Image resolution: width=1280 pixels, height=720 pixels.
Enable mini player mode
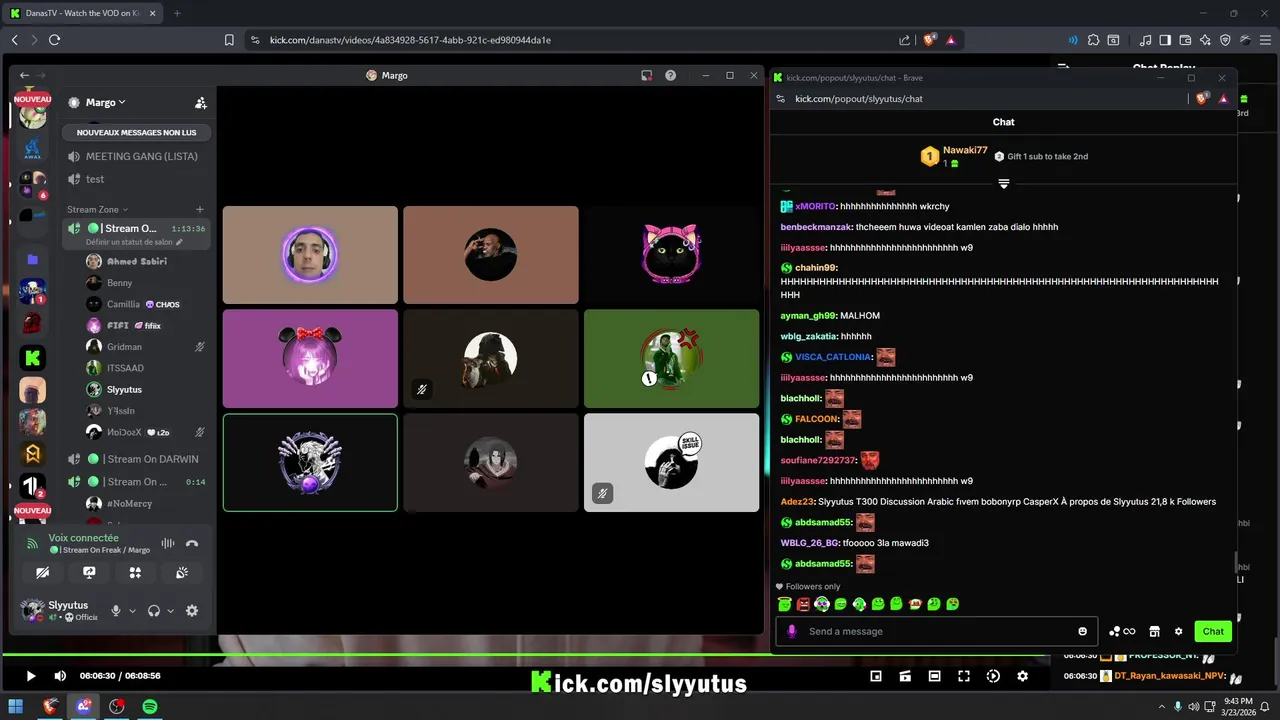click(x=876, y=676)
